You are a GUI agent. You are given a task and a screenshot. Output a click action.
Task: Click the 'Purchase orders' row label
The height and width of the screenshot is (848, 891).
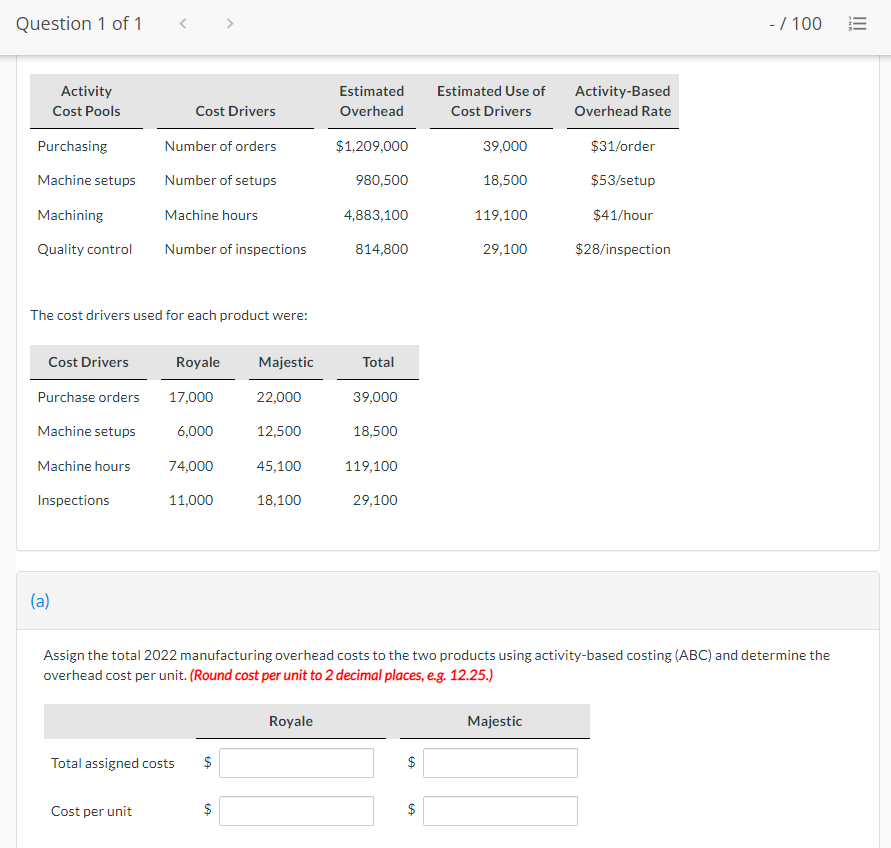88,397
